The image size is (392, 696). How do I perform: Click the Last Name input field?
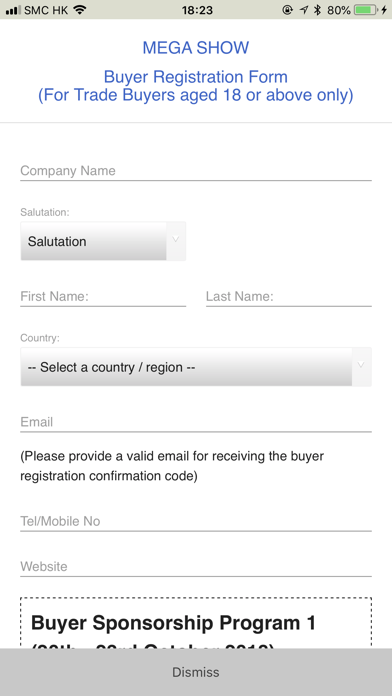[x=289, y=297]
